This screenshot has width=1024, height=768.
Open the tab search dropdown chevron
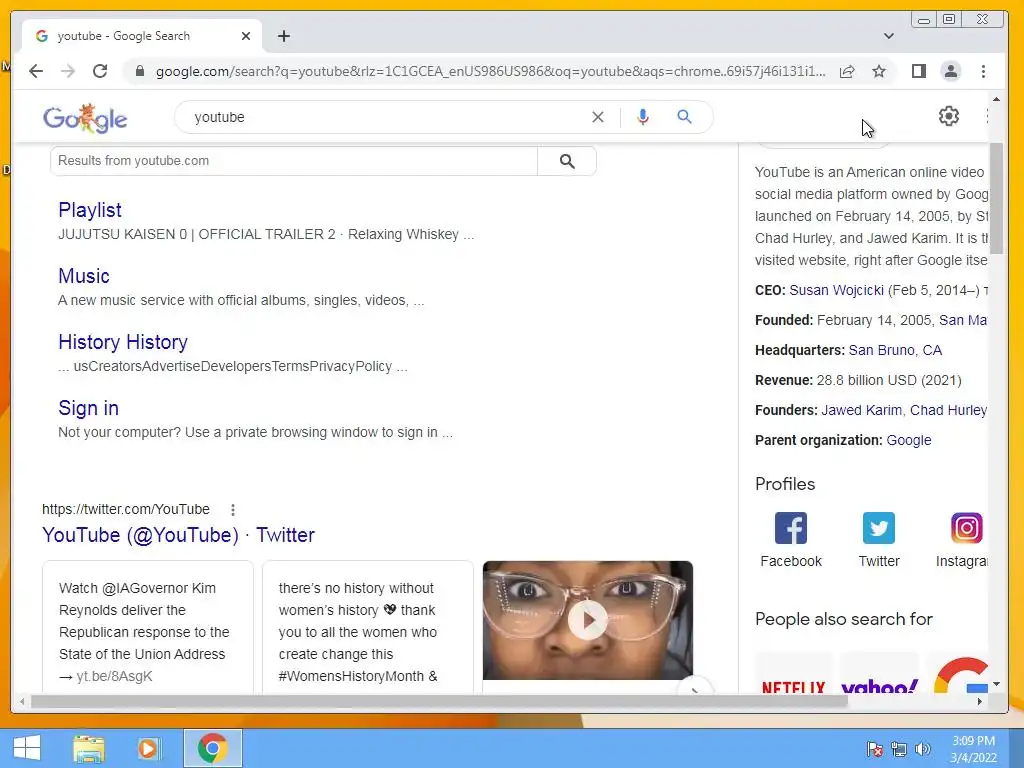tap(889, 36)
